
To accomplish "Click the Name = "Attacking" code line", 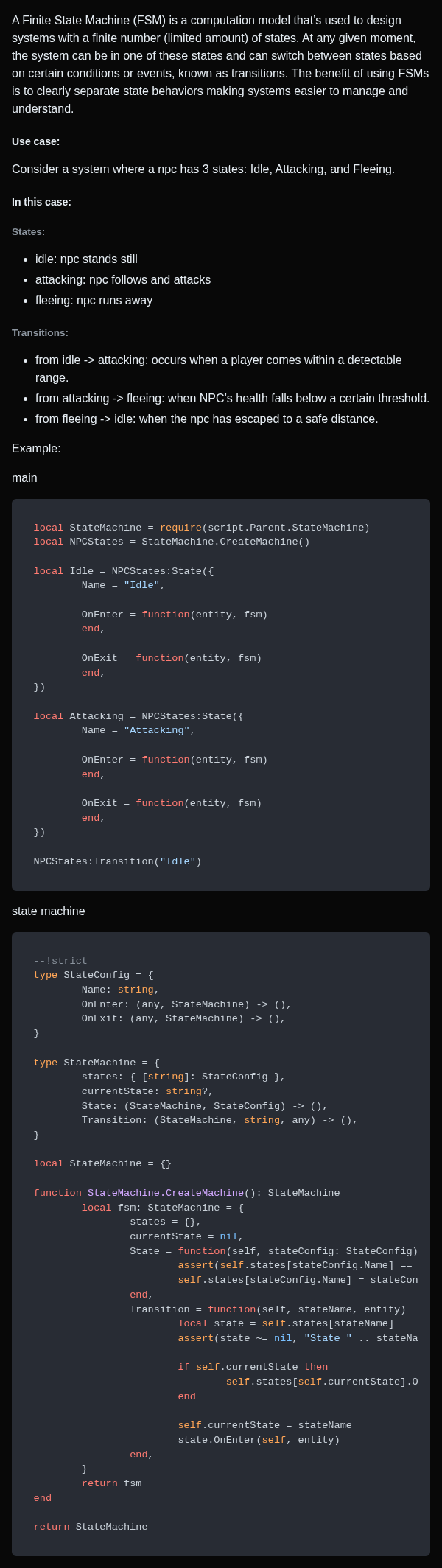I will [138, 730].
